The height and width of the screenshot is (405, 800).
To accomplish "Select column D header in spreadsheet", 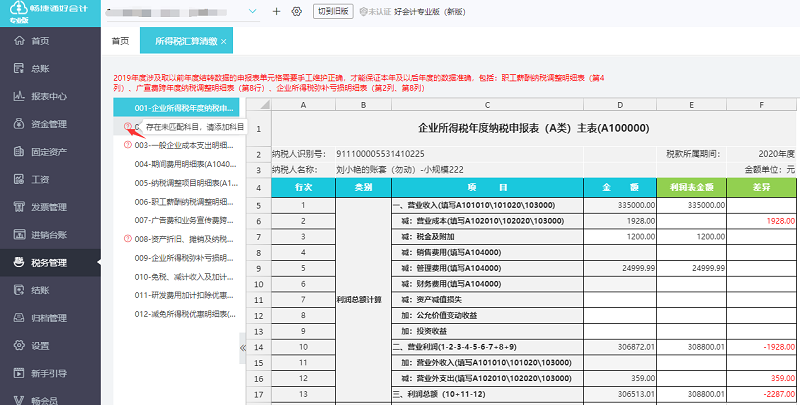I will click(620, 104).
